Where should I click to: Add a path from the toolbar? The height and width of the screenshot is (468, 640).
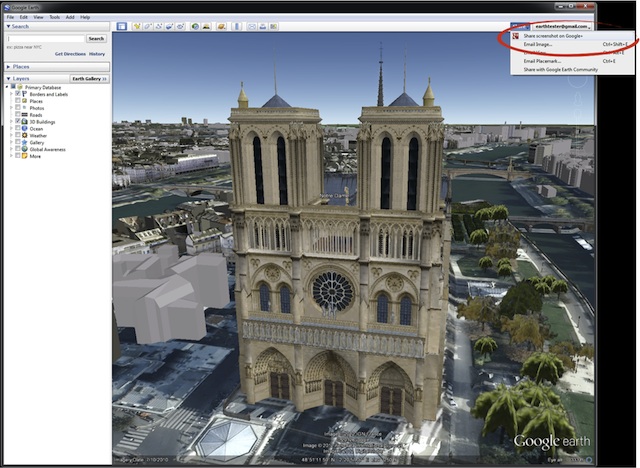[158, 26]
